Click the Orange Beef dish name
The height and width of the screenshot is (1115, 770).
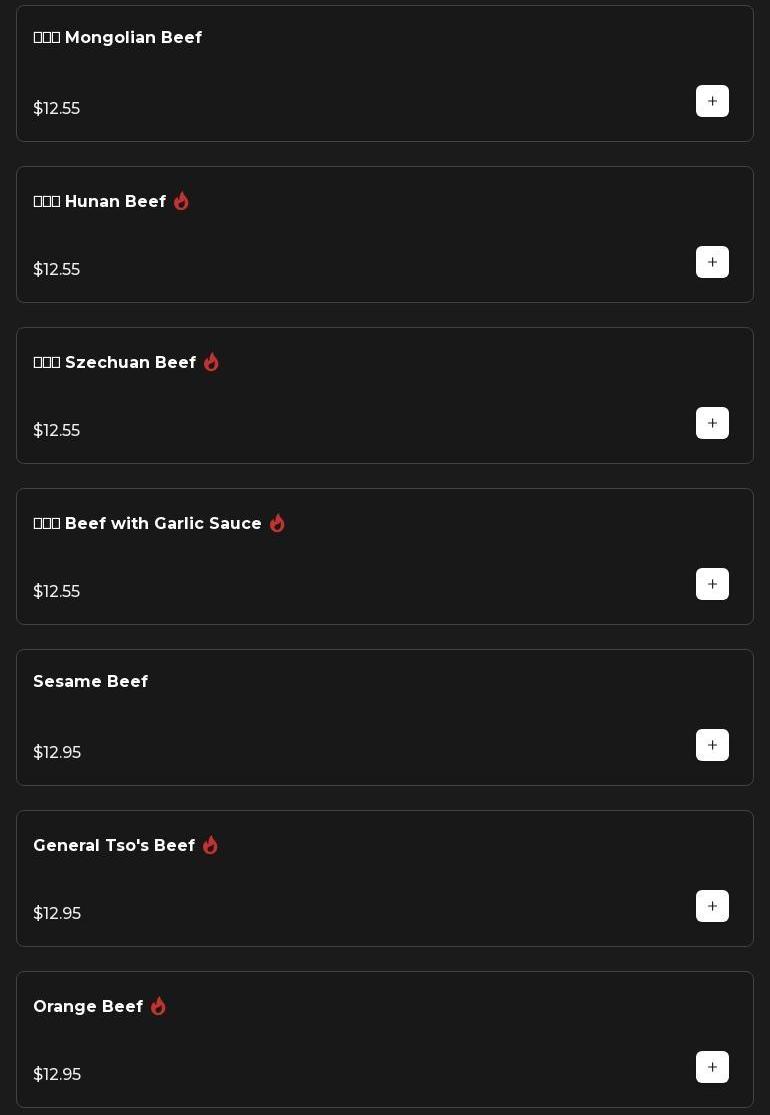tap(88, 1007)
